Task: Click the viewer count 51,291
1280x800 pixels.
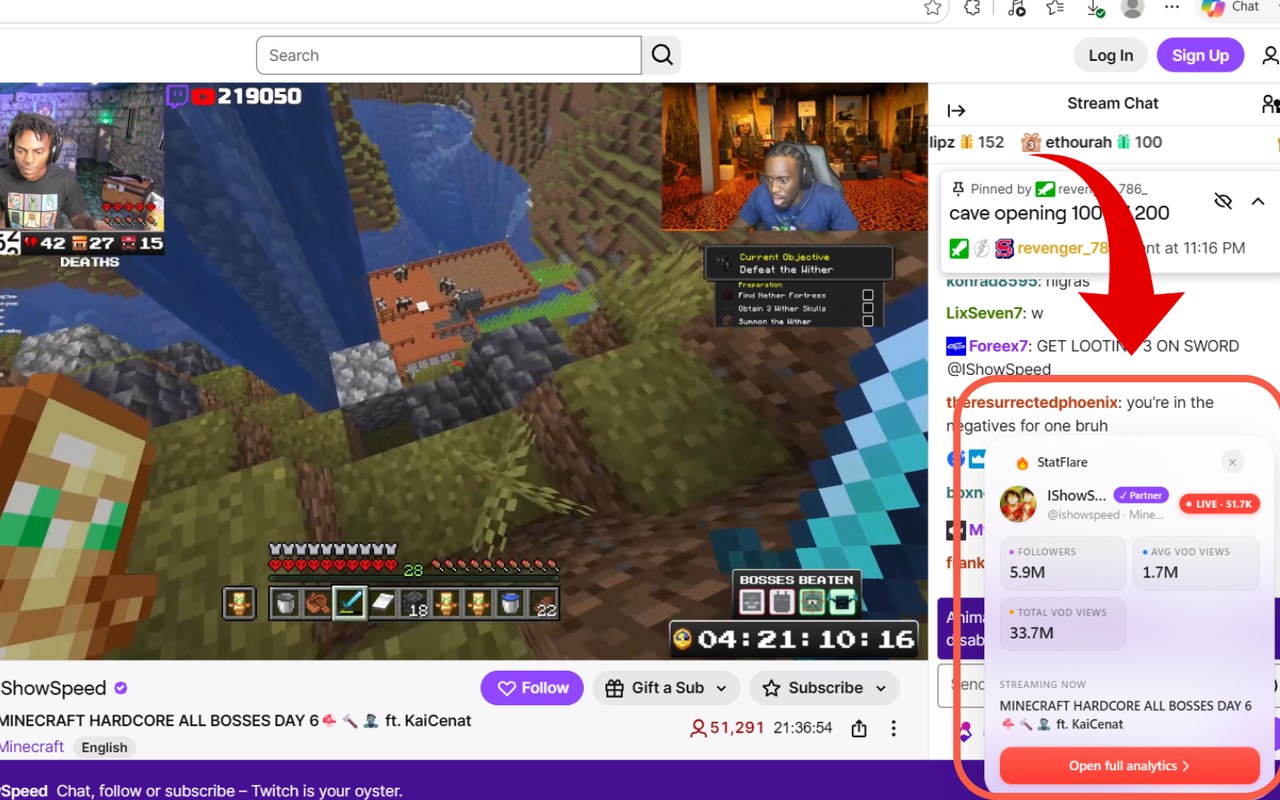Action: click(x=727, y=728)
